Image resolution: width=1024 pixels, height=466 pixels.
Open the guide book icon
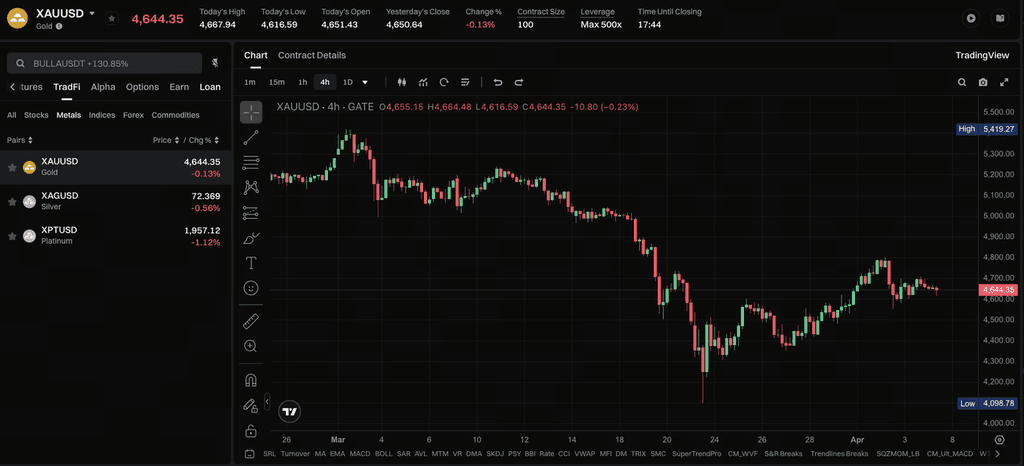pos(1000,18)
